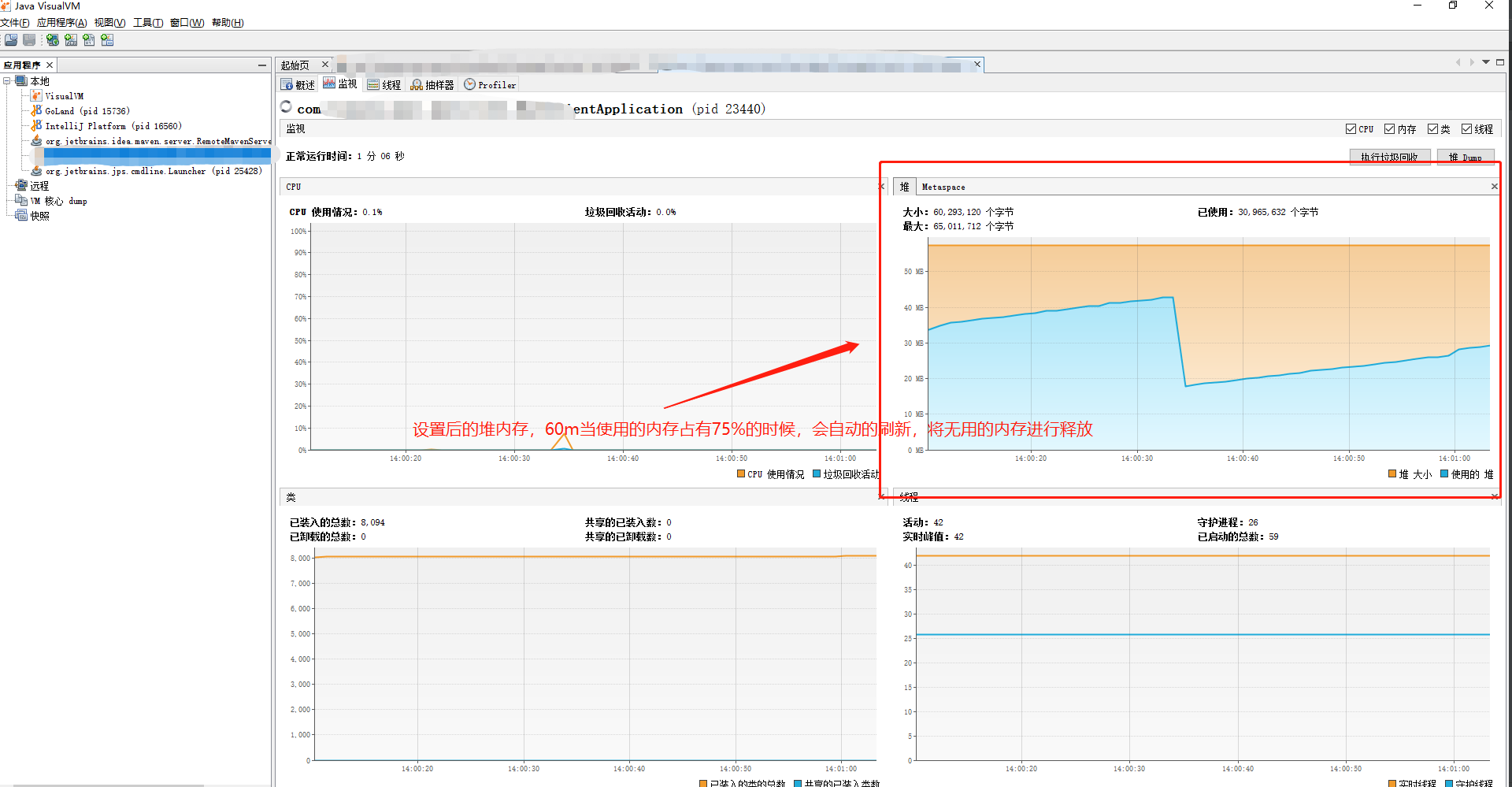Open the tab list dropdown arrow
Screen dimensions: 1512x787
tap(1486, 62)
